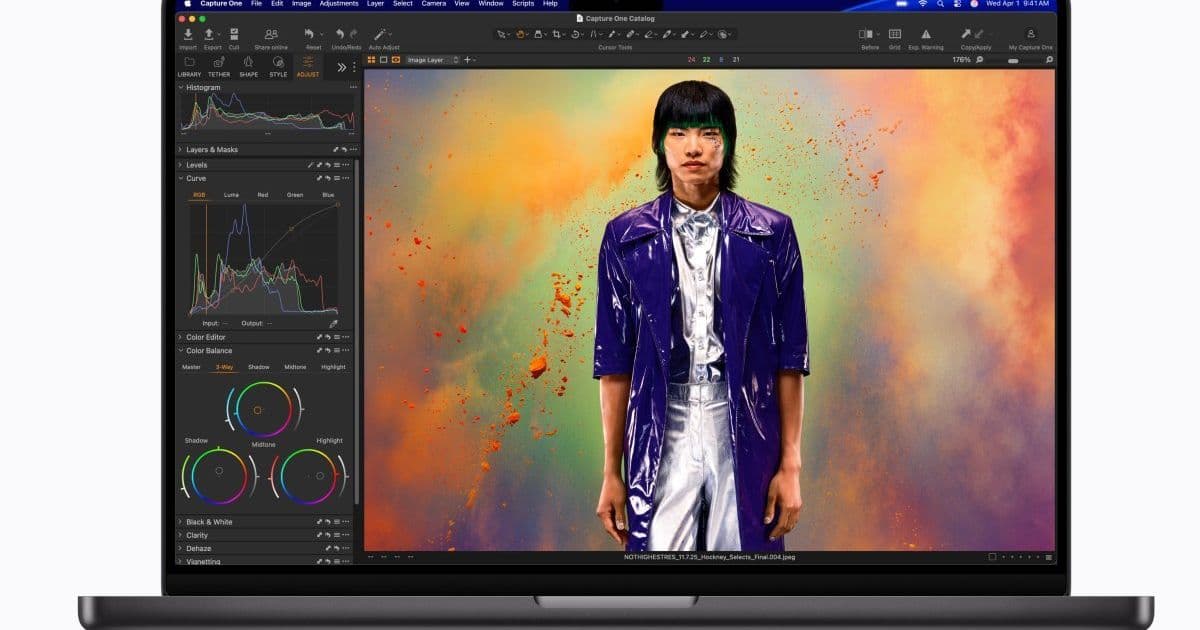Click the Share online icon
The width and height of the screenshot is (1200, 630).
(270, 33)
